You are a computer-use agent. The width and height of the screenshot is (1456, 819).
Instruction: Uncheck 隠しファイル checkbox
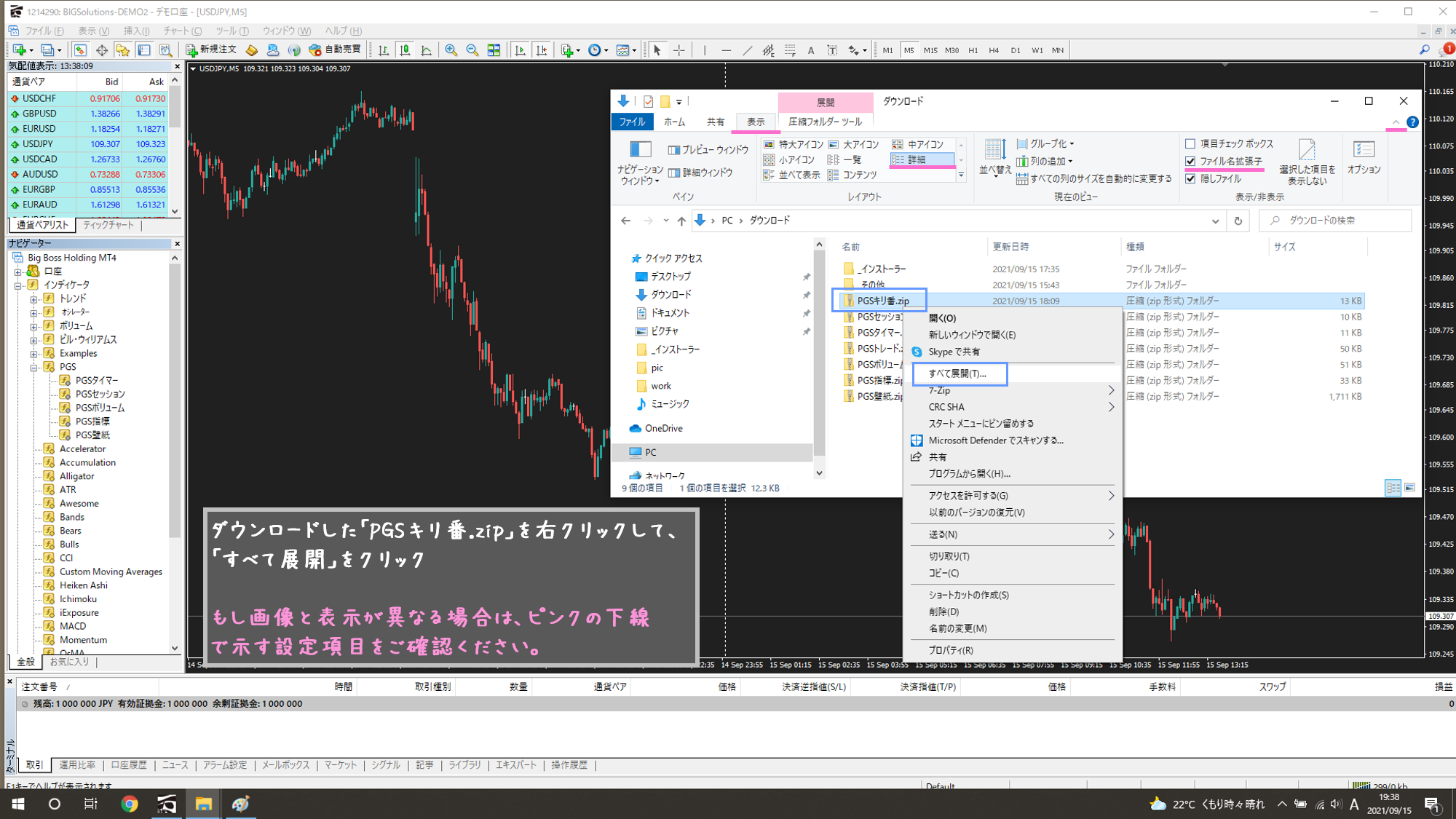(1190, 178)
